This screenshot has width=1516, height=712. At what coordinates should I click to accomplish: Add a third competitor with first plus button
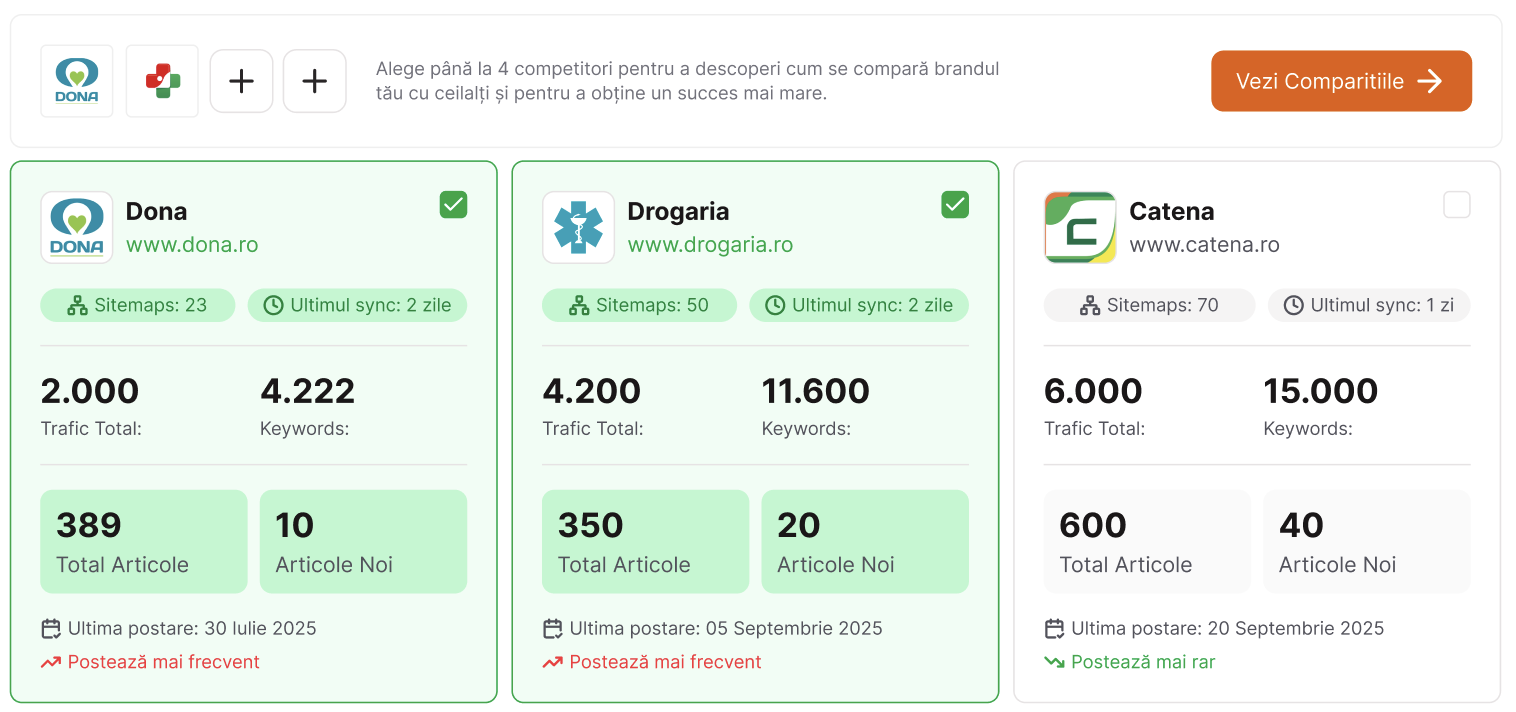click(x=241, y=81)
